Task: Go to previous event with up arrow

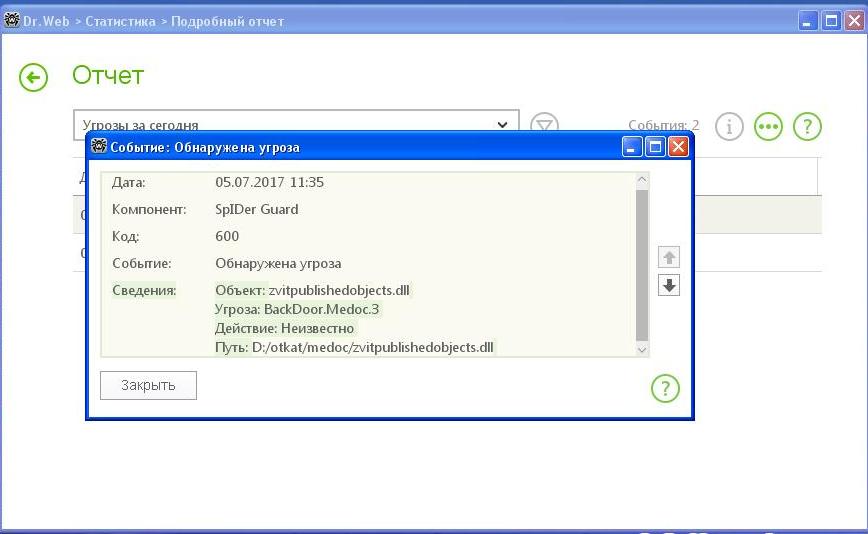Action: [x=669, y=257]
